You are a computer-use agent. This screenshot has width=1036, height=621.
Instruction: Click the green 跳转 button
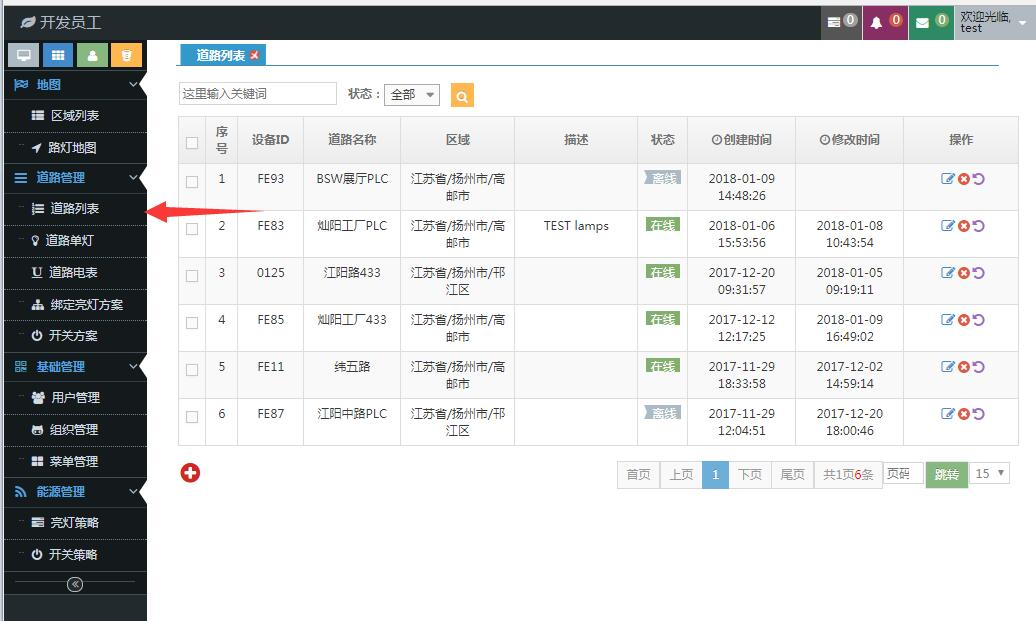pos(946,475)
